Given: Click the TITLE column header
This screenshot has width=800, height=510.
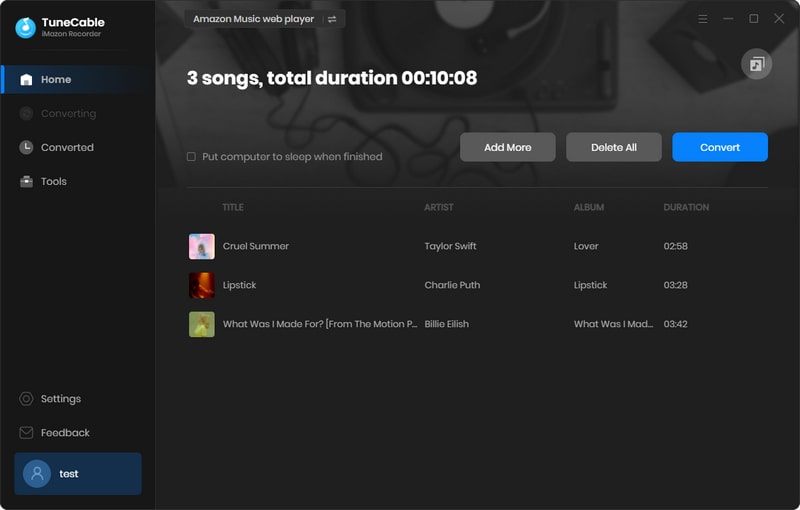Looking at the screenshot, I should pyautogui.click(x=233, y=208).
